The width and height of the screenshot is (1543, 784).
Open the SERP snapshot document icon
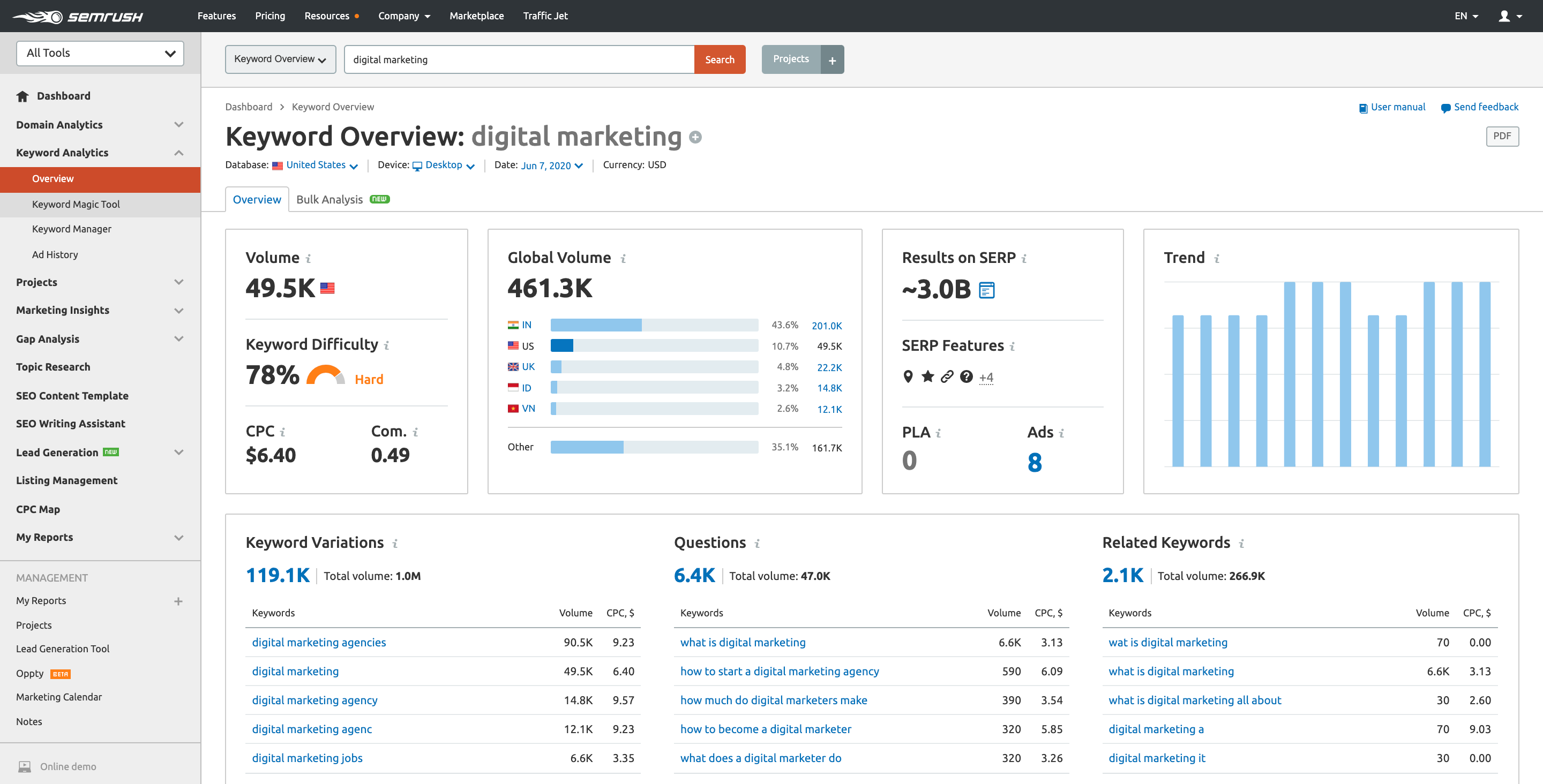click(x=986, y=290)
